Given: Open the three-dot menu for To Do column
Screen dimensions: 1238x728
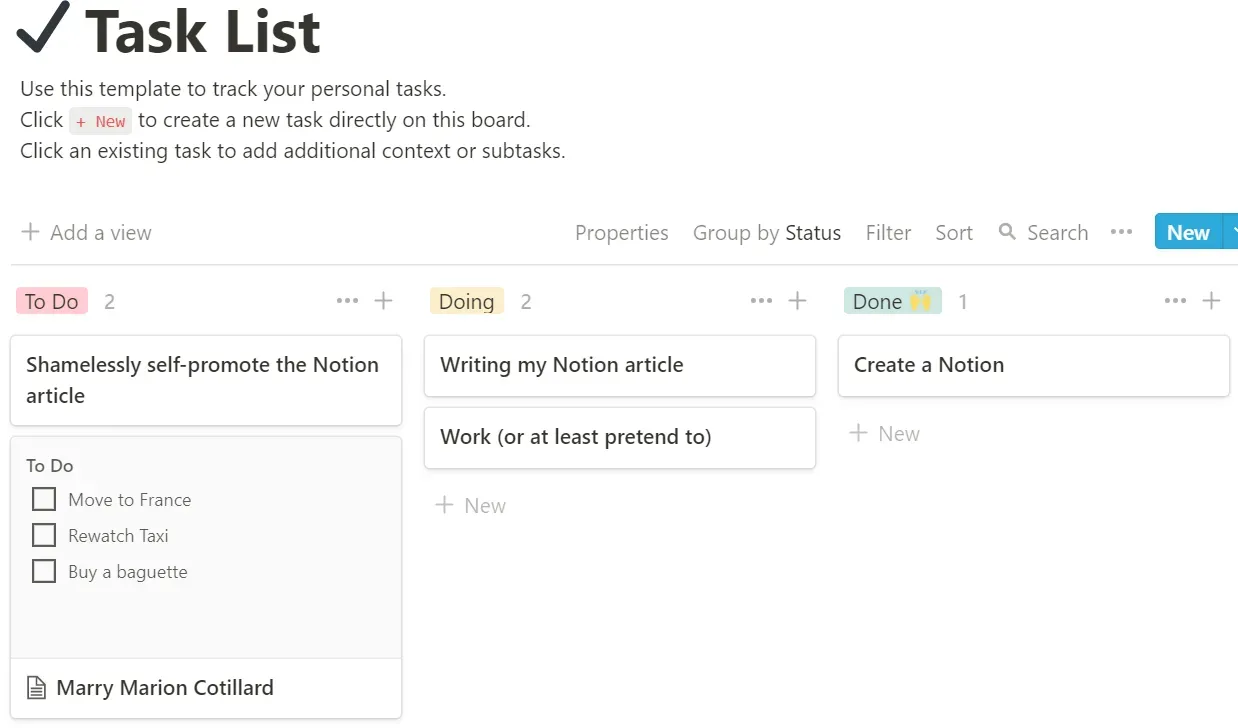Looking at the screenshot, I should pyautogui.click(x=347, y=301).
